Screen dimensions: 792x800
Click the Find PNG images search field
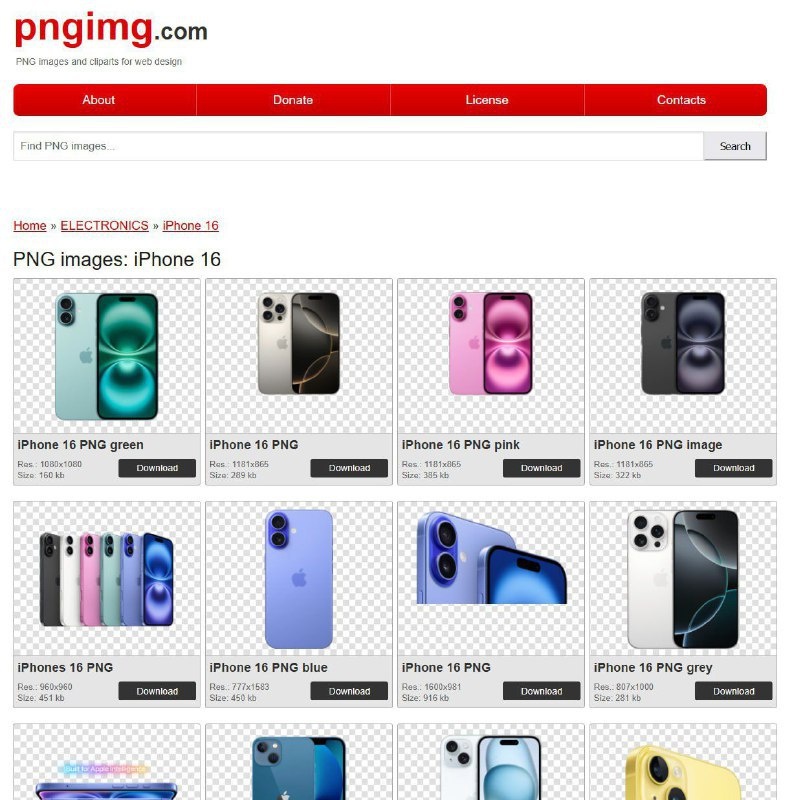click(358, 146)
